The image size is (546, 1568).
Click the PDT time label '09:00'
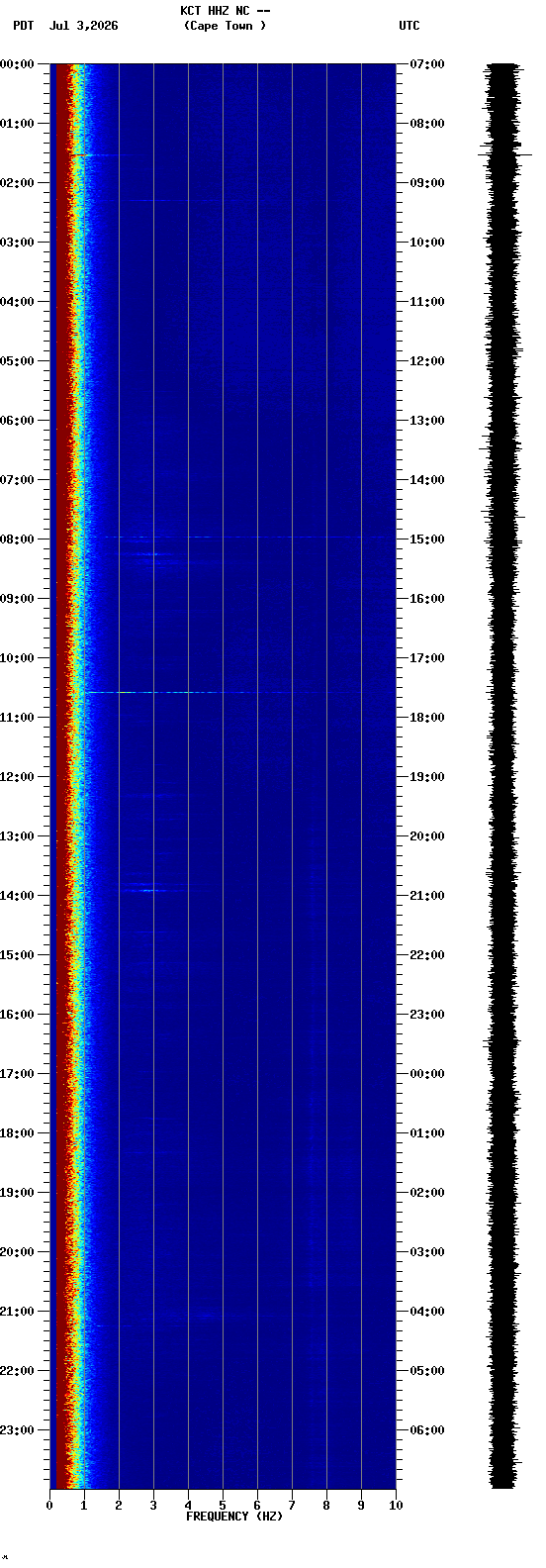pyautogui.click(x=17, y=599)
